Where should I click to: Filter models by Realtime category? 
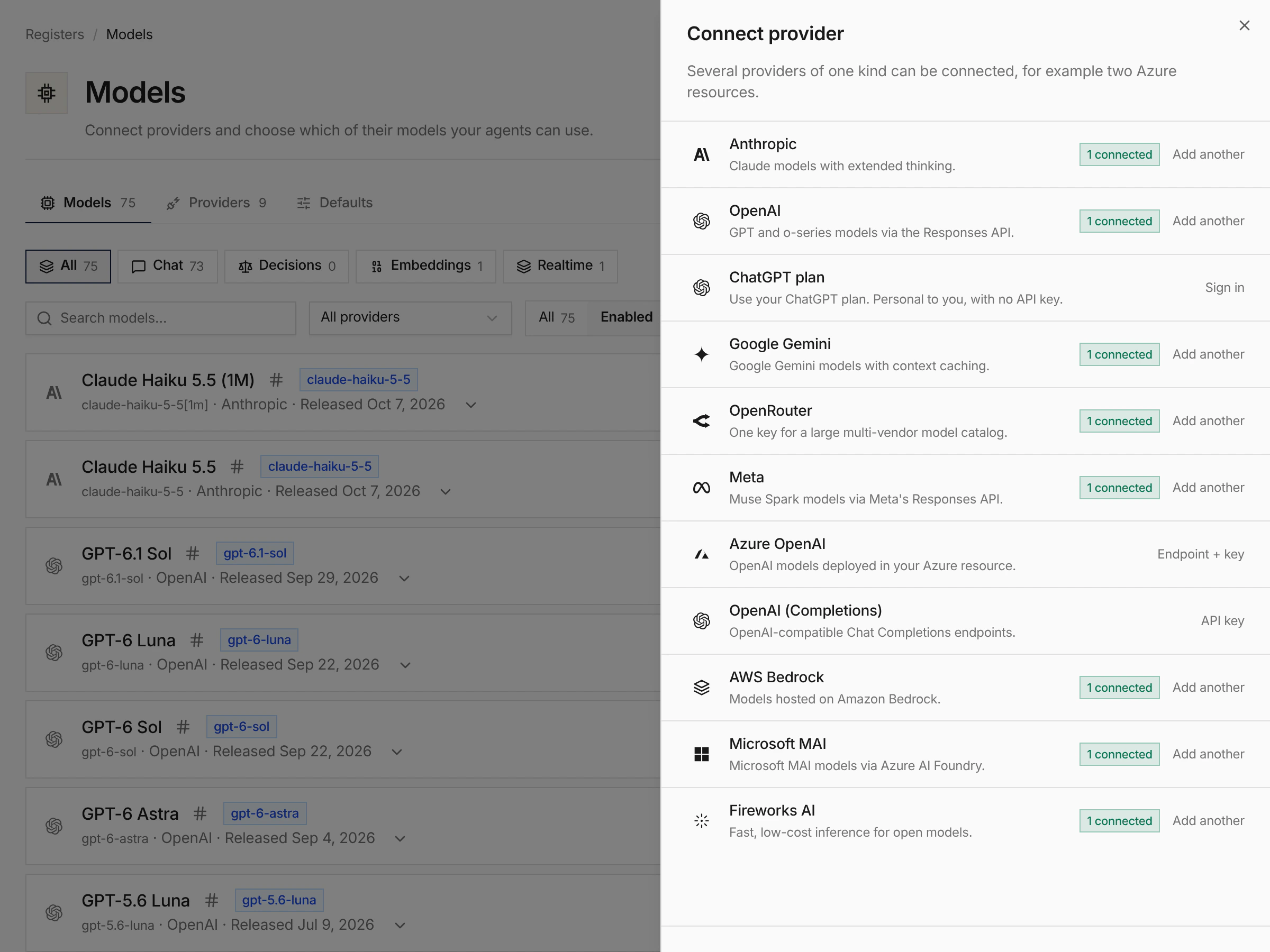560,266
